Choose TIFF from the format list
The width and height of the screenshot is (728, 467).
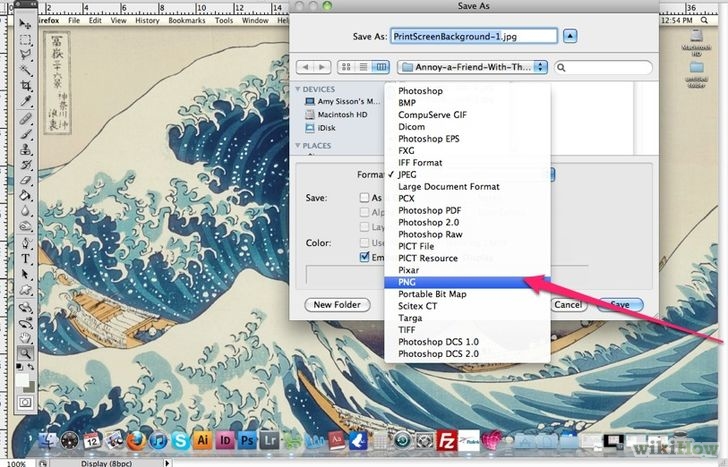pyautogui.click(x=467, y=330)
